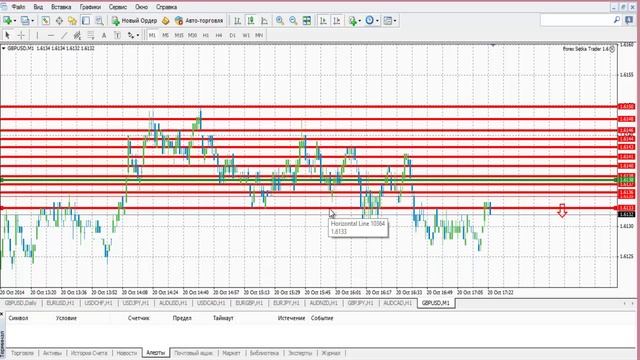The image size is (640, 360).
Task: Zoom out of the chart
Action: [293, 20]
